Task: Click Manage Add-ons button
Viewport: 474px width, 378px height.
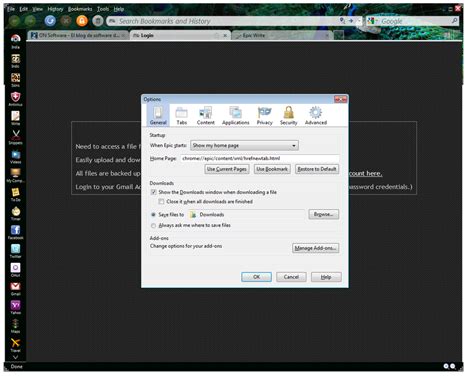Action: 316,248
